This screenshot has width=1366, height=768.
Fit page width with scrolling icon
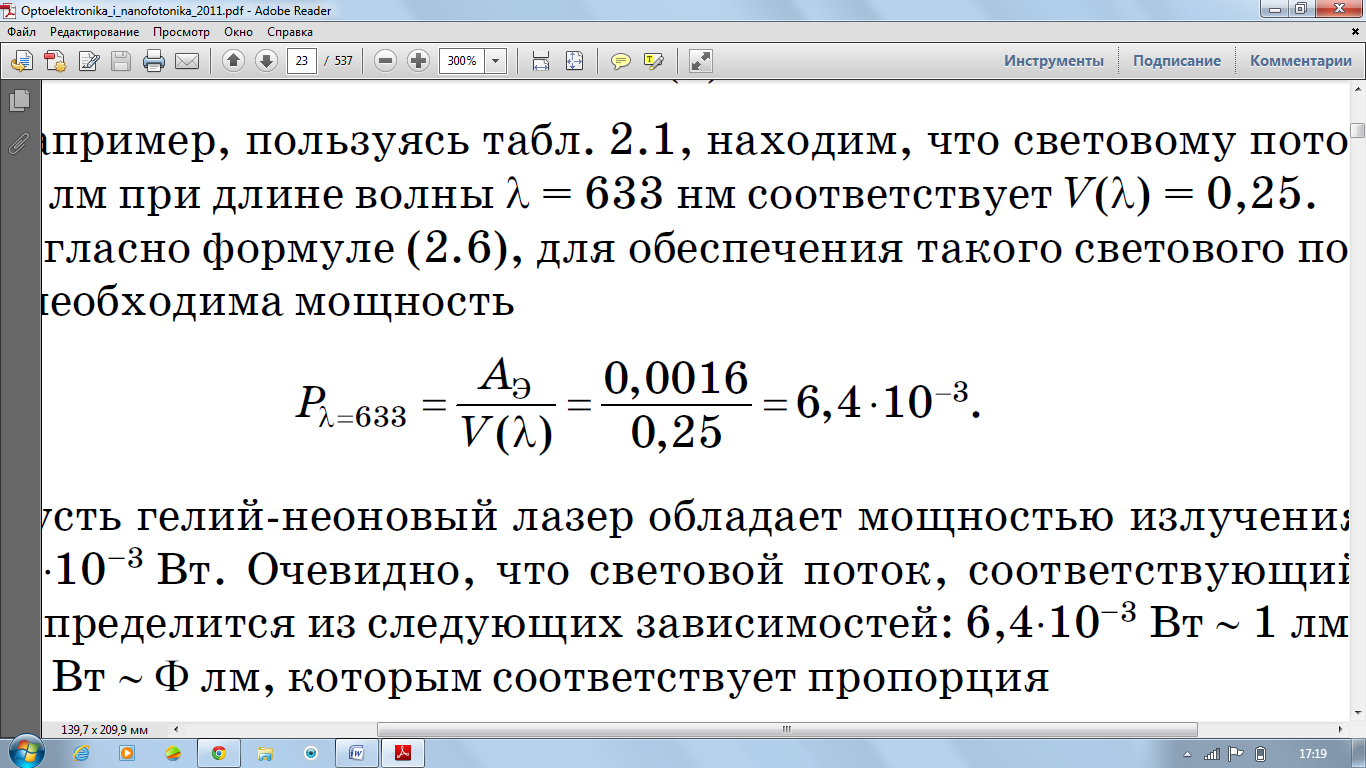tap(541, 61)
